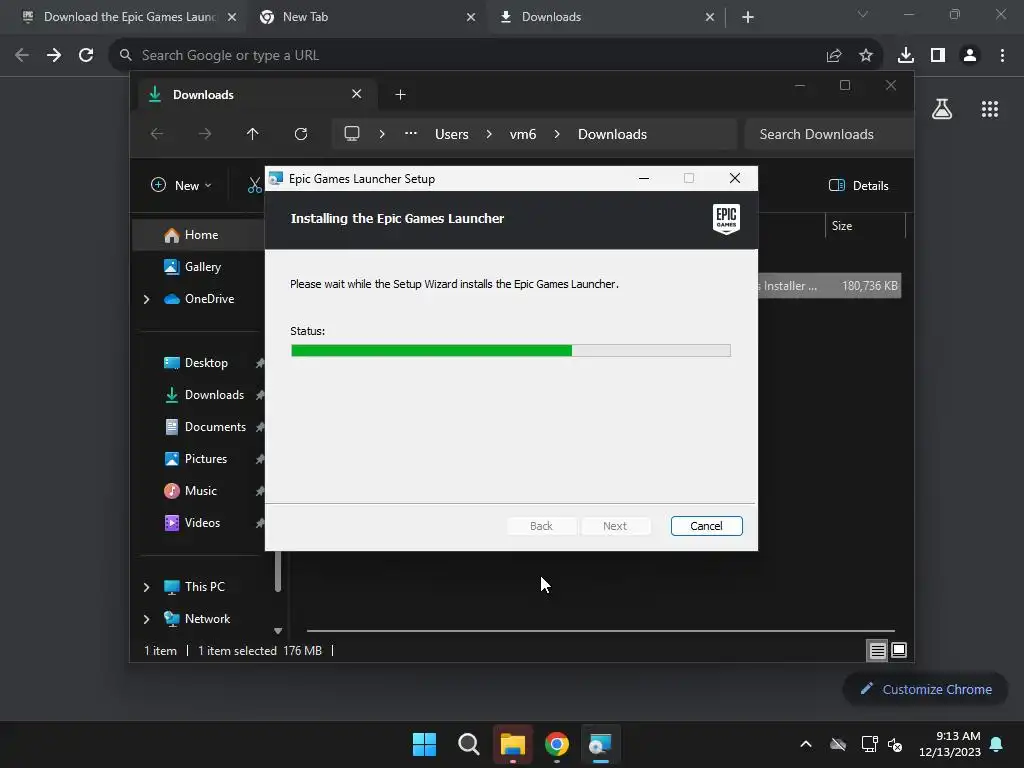Open the Chrome tab search chevron
1024x768 pixels.
coord(863,14)
